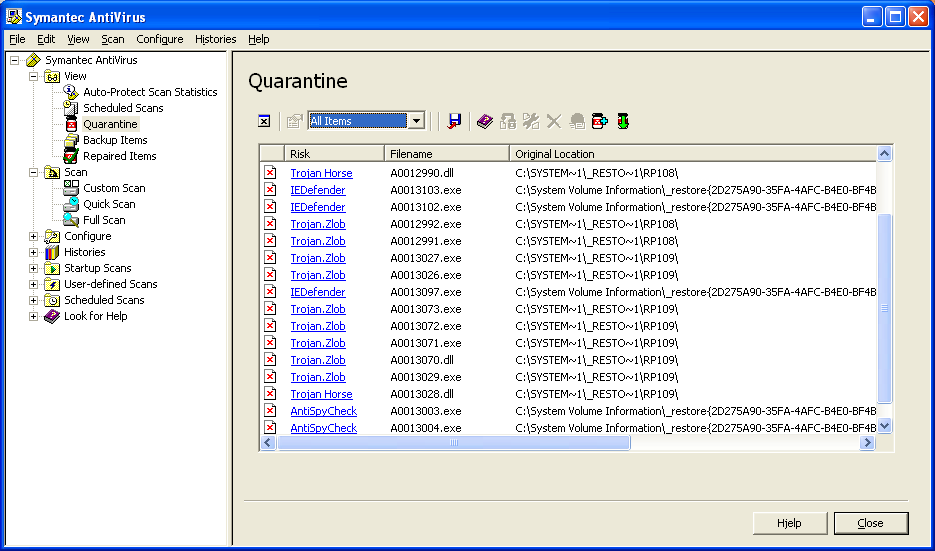This screenshot has width=935, height=551.
Task: Click the Export/Save floppy disk icon
Action: coord(454,121)
